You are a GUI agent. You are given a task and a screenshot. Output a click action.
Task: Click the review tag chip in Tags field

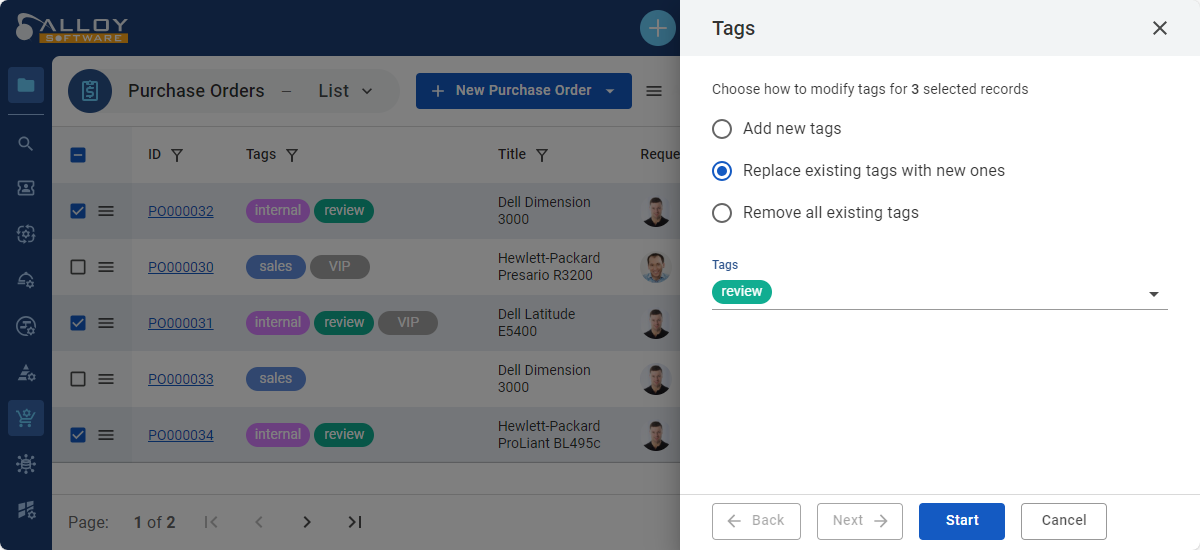point(742,292)
